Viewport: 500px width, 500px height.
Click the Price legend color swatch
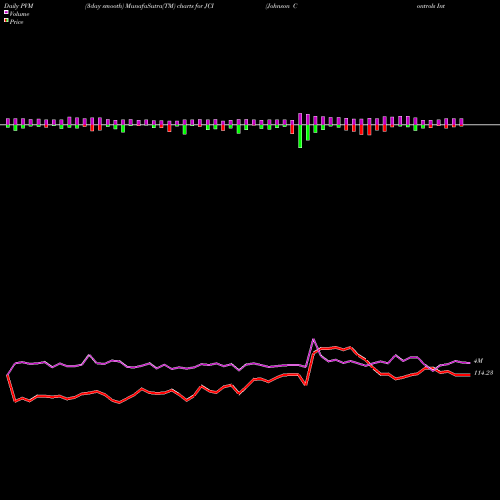coord(6,21)
